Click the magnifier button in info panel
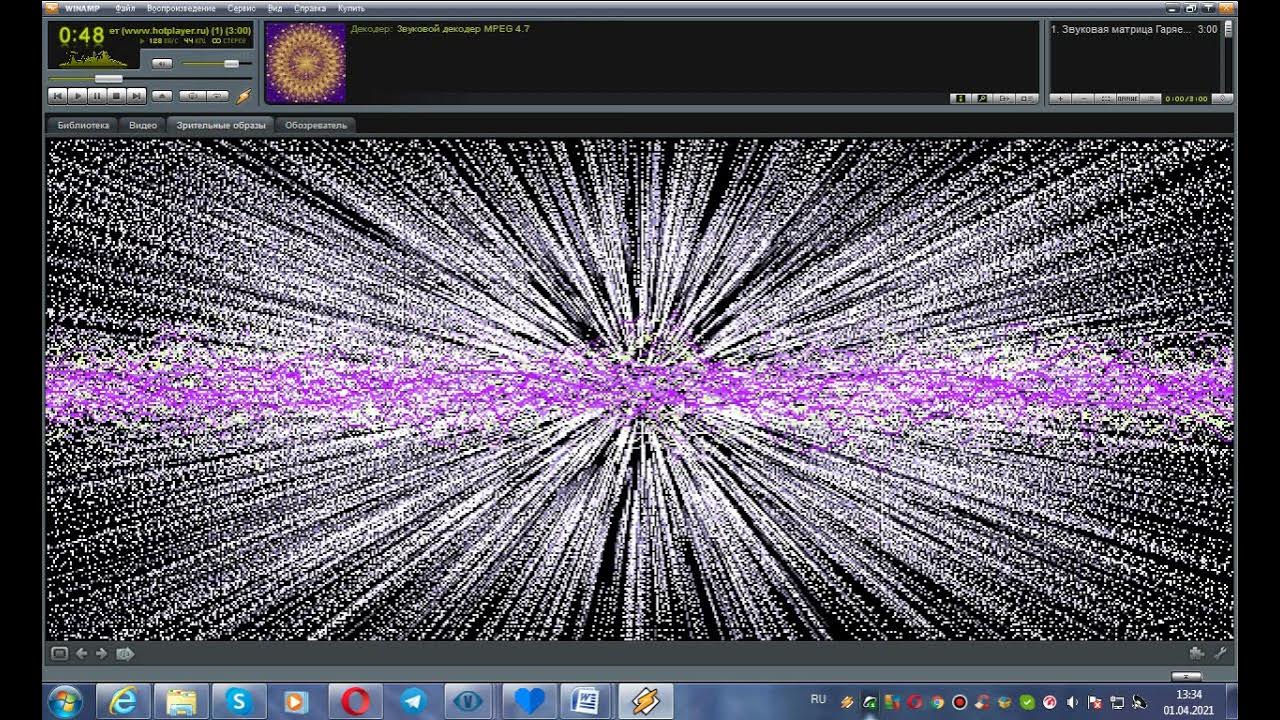 click(982, 99)
